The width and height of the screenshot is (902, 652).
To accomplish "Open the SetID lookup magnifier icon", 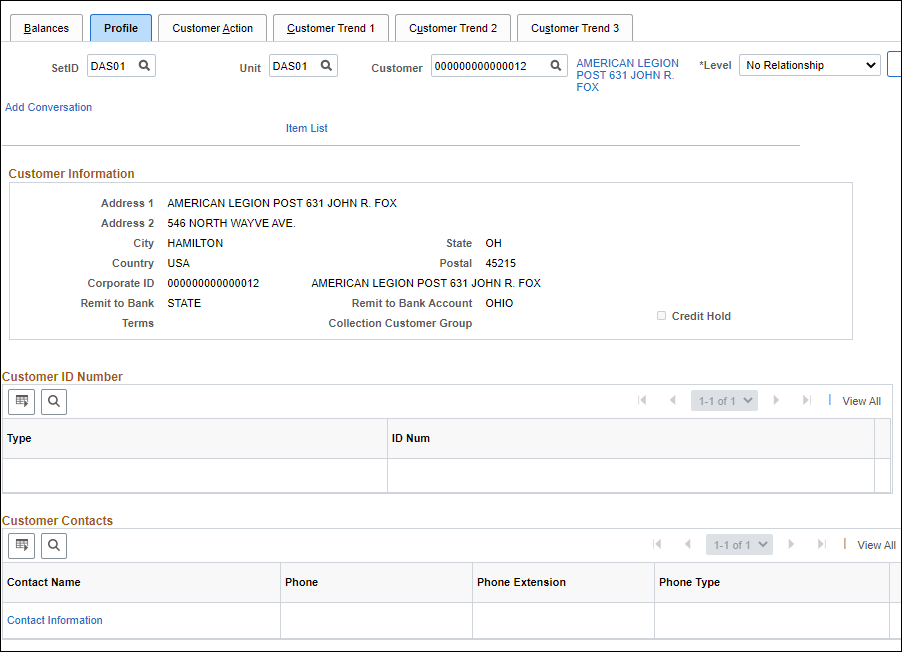I will pyautogui.click(x=144, y=66).
